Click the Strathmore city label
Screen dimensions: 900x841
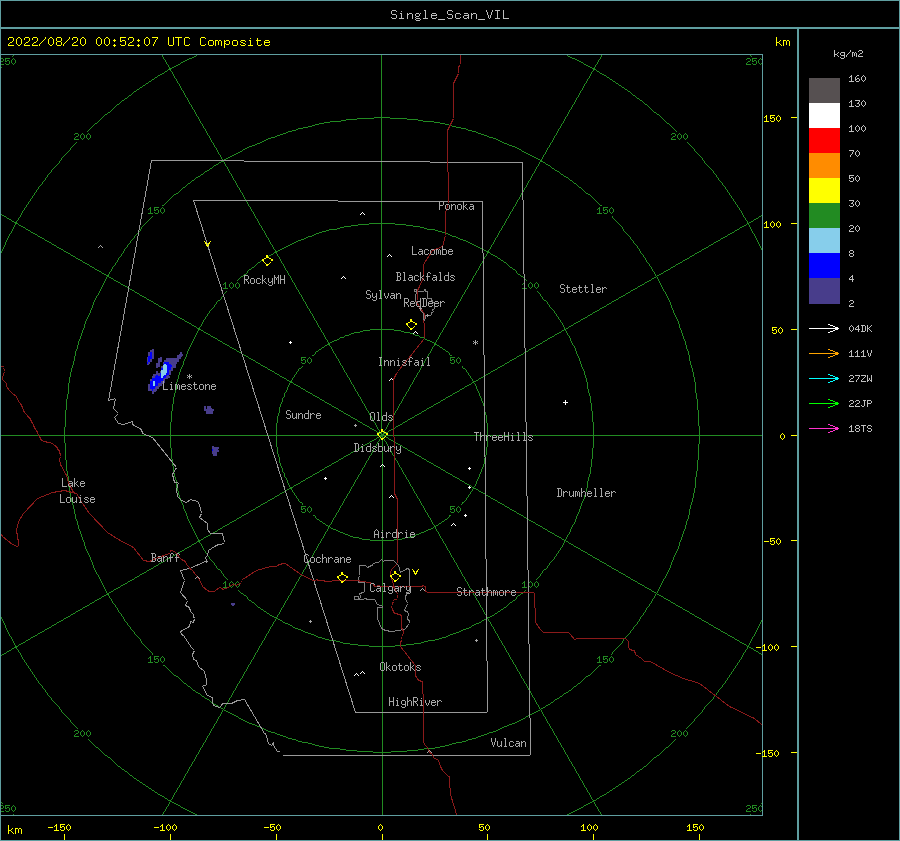486,592
